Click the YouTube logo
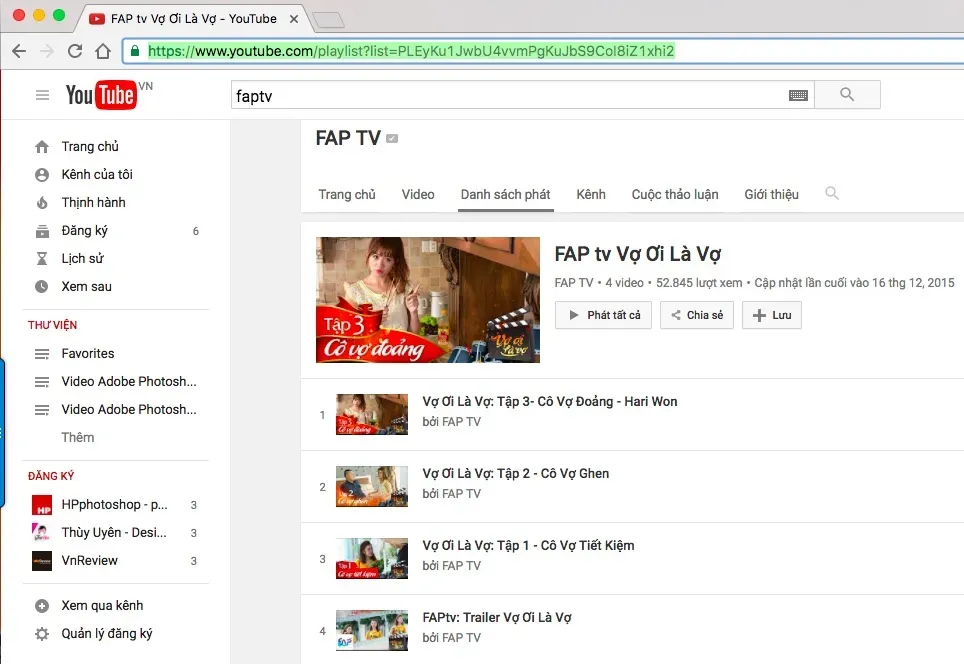This screenshot has width=964, height=664. [x=101, y=95]
